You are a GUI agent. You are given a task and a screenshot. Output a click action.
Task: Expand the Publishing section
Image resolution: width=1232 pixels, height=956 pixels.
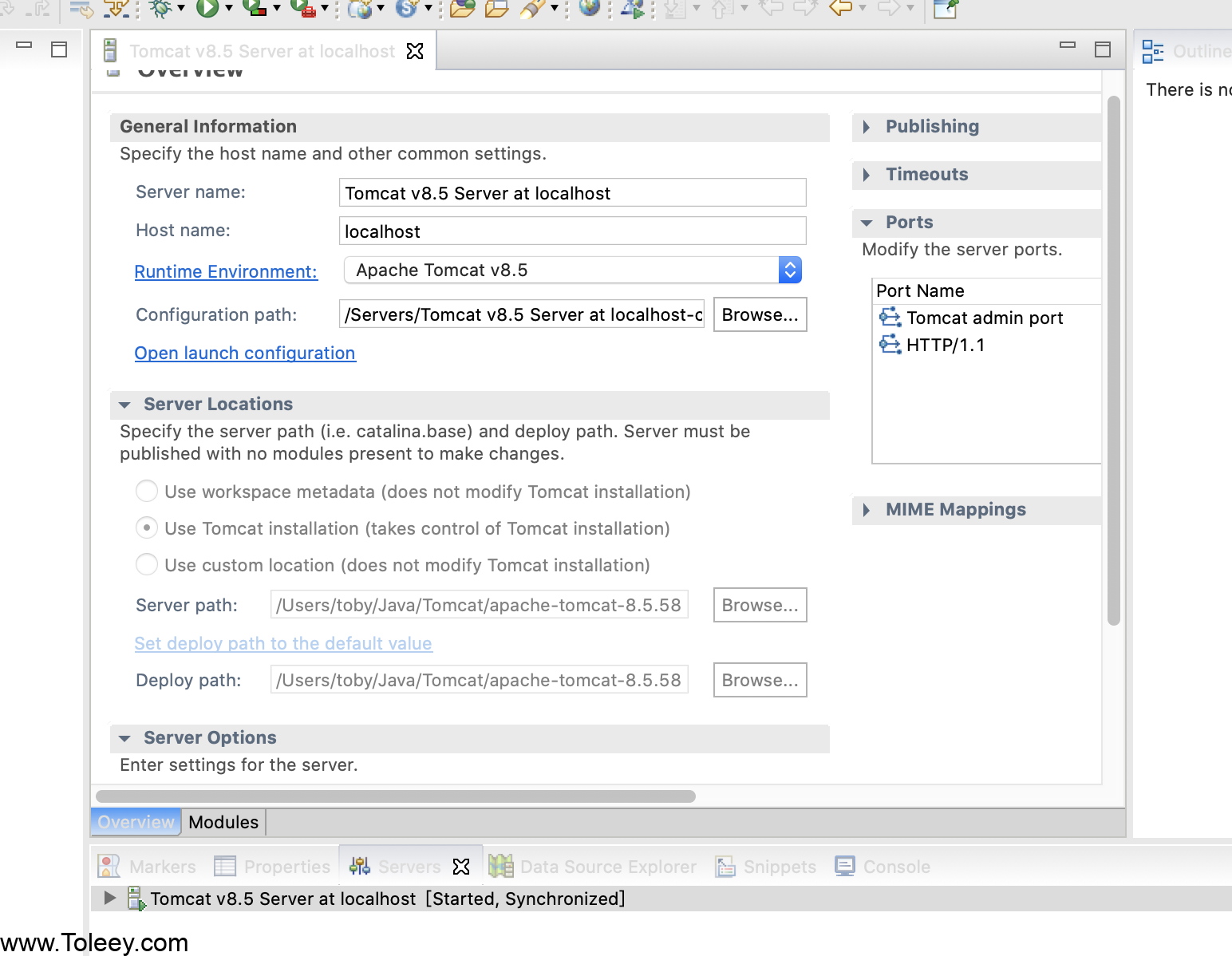tap(867, 127)
